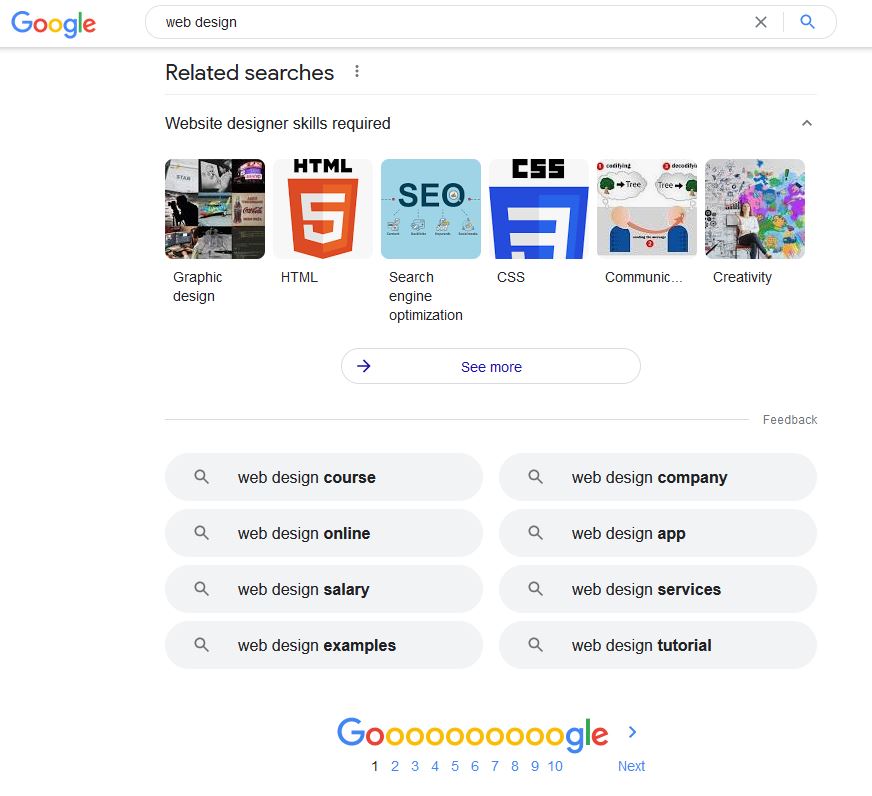The width and height of the screenshot is (872, 796).
Task: Click the right-arrow inside See more button
Action: [363, 366]
